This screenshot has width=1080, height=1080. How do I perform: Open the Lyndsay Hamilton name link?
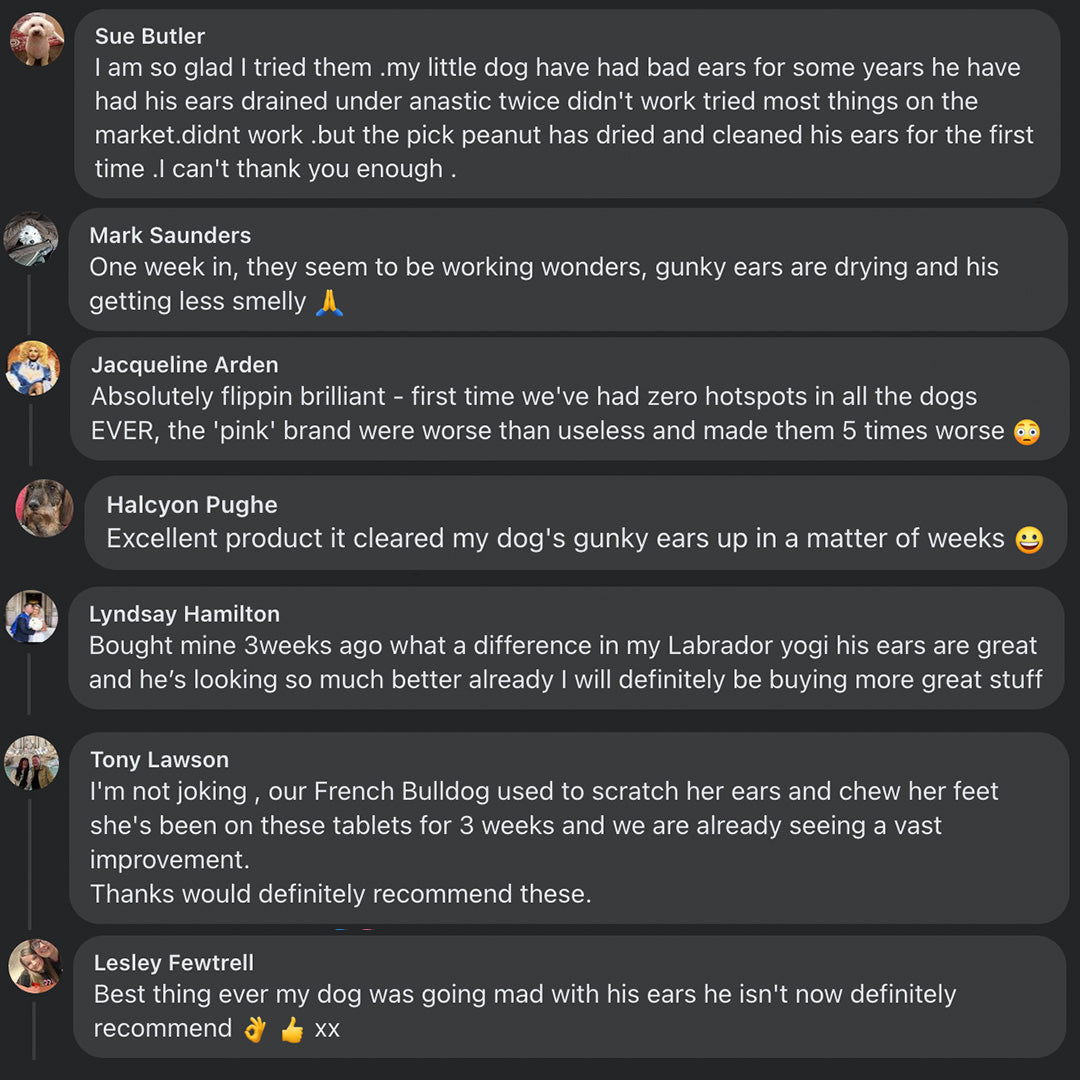click(x=184, y=614)
